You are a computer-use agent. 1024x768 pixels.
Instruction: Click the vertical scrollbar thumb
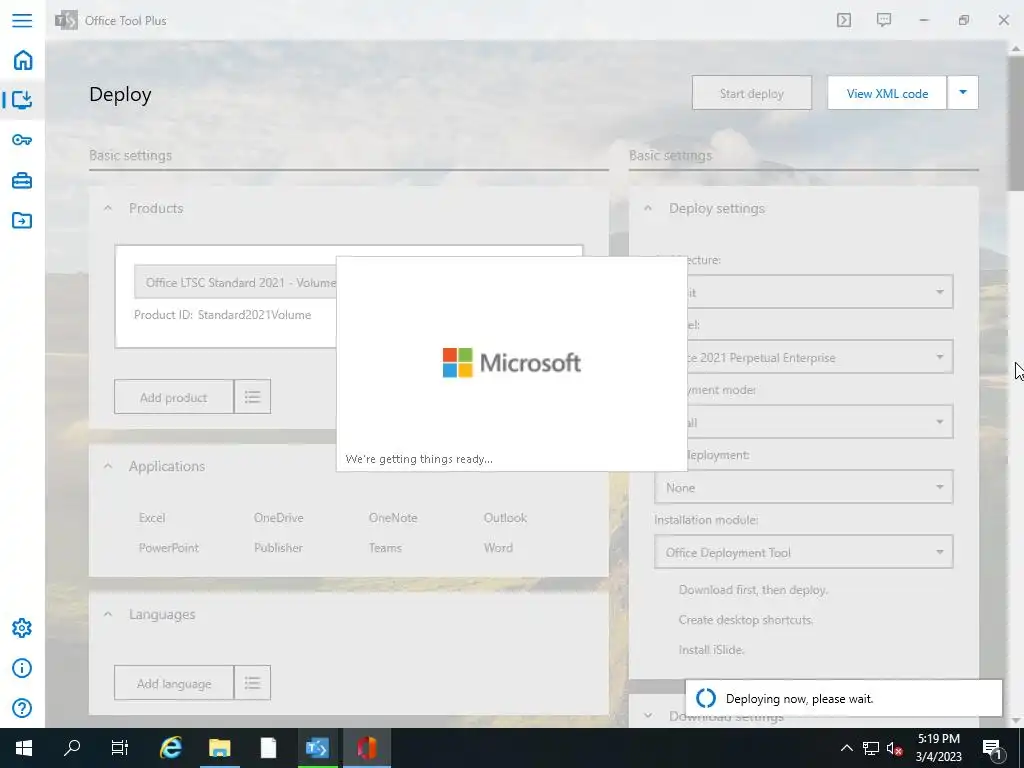coord(1017,124)
